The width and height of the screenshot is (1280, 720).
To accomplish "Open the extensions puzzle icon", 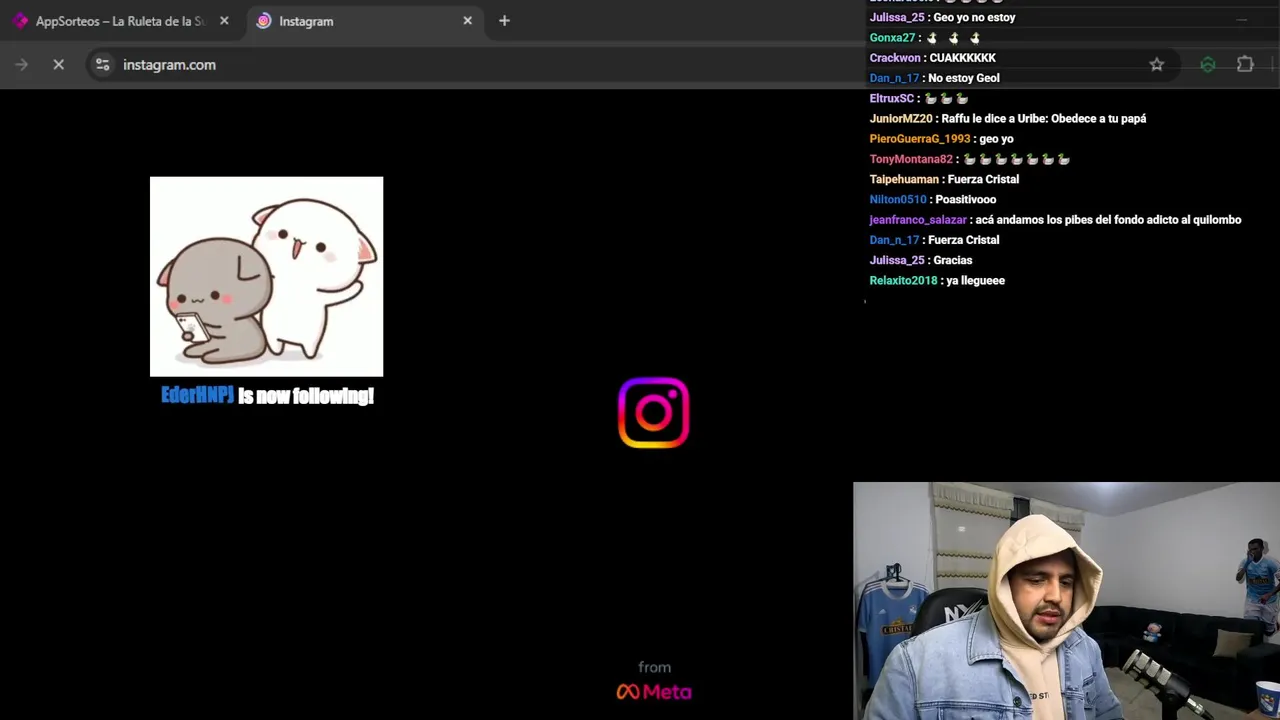I will 1245,64.
